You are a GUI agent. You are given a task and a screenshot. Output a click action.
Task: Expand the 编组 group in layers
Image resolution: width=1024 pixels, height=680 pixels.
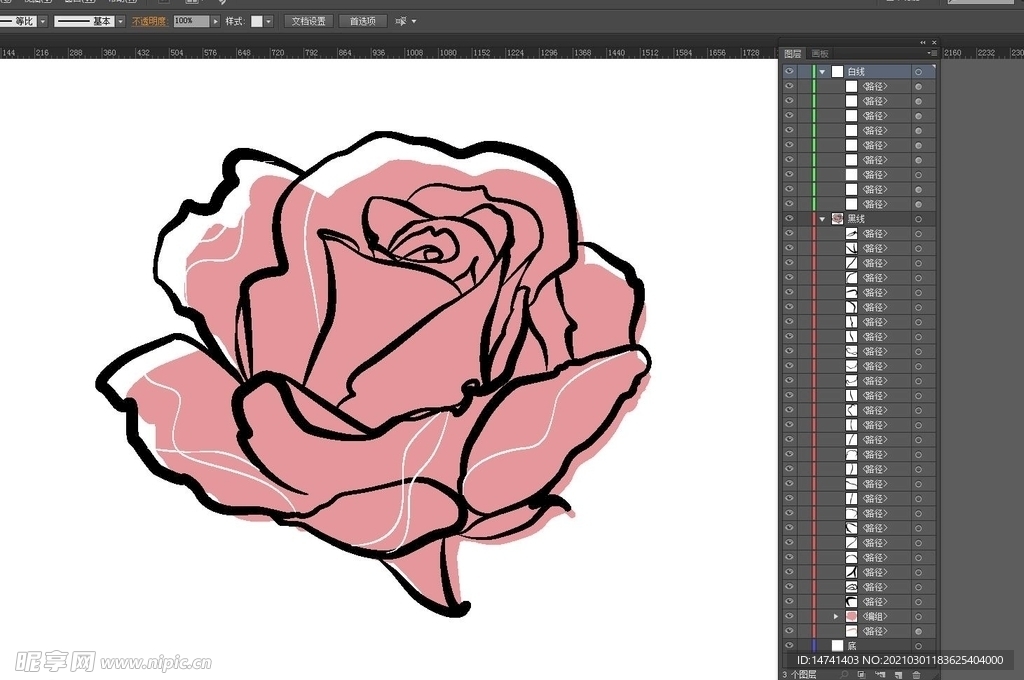click(x=836, y=616)
